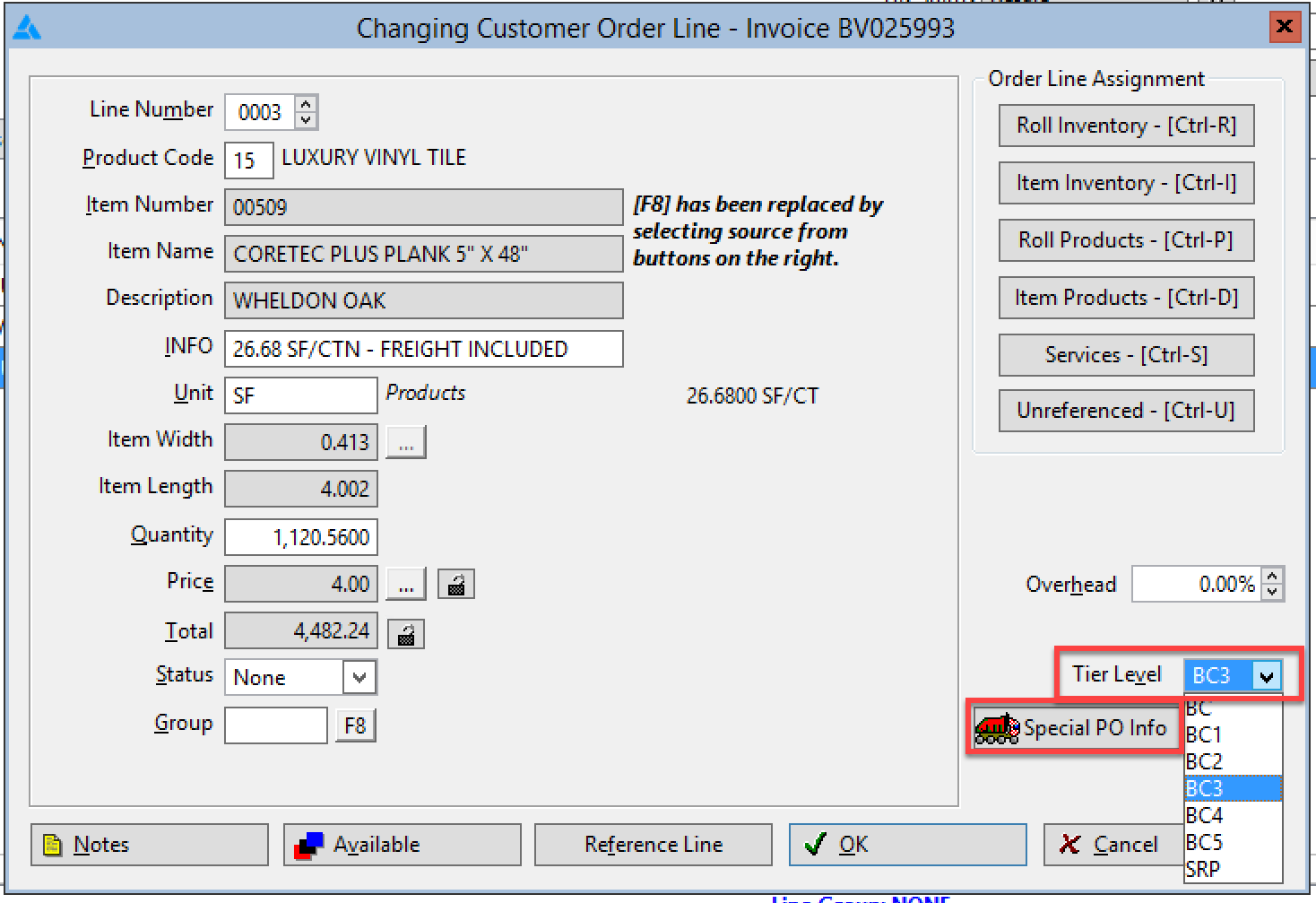Click the app logo icon in title bar
This screenshot has height=903, width=1316.
point(27,29)
